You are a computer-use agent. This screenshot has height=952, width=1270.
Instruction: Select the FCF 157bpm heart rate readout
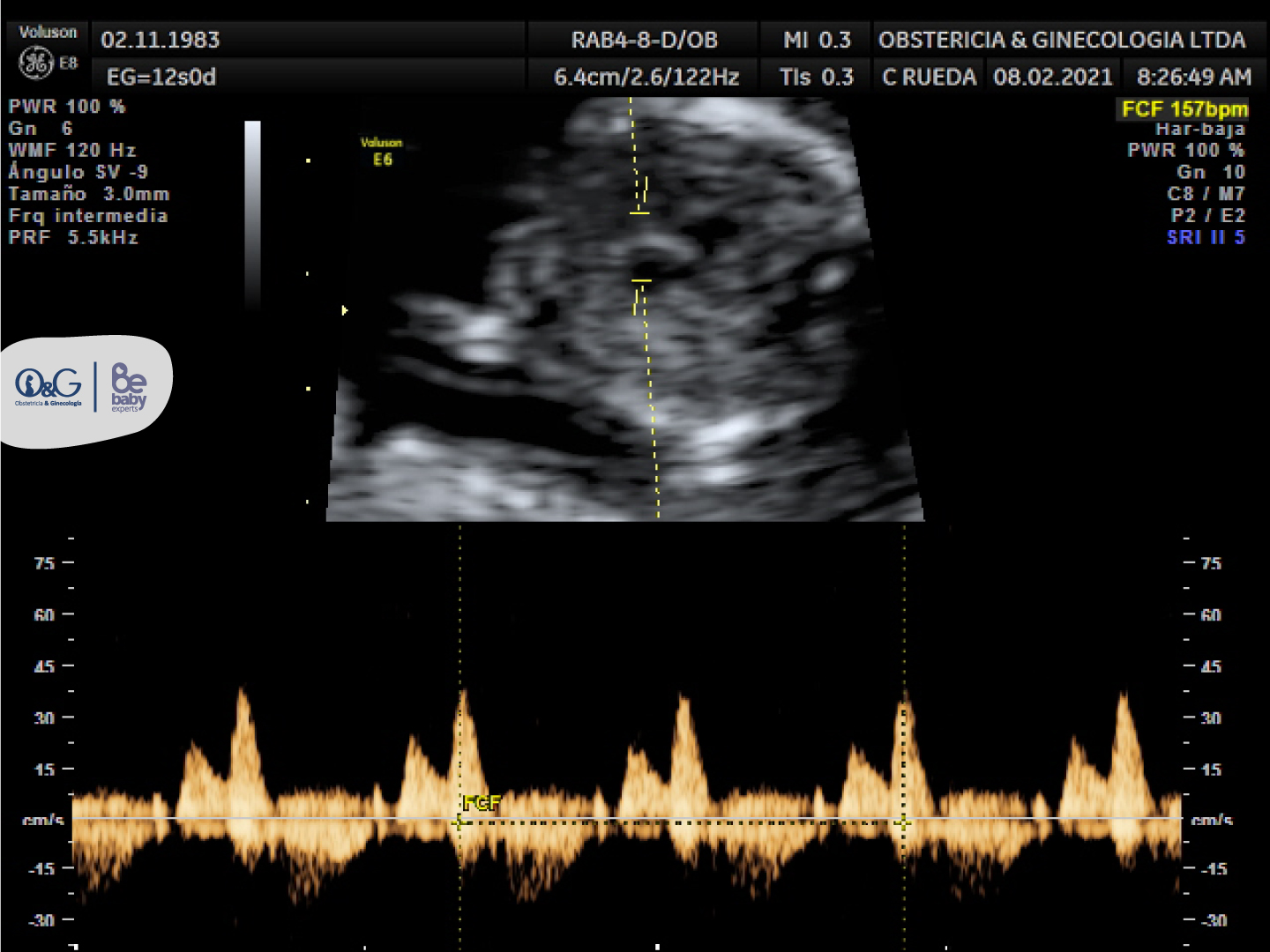1184,108
